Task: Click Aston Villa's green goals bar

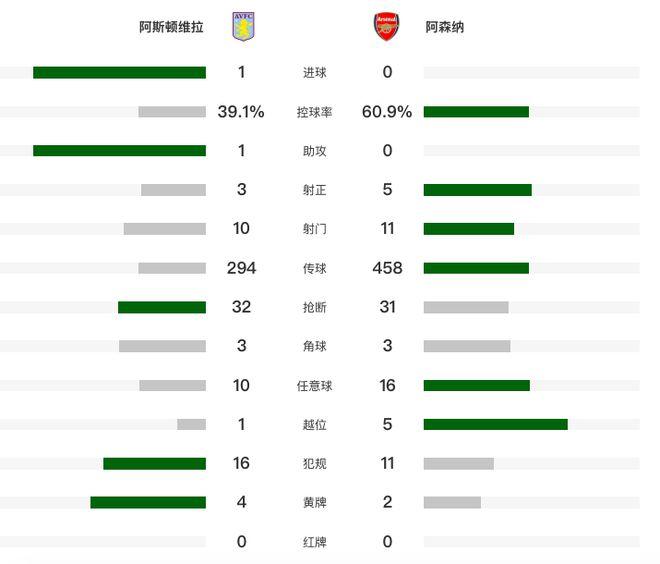Action: point(120,72)
